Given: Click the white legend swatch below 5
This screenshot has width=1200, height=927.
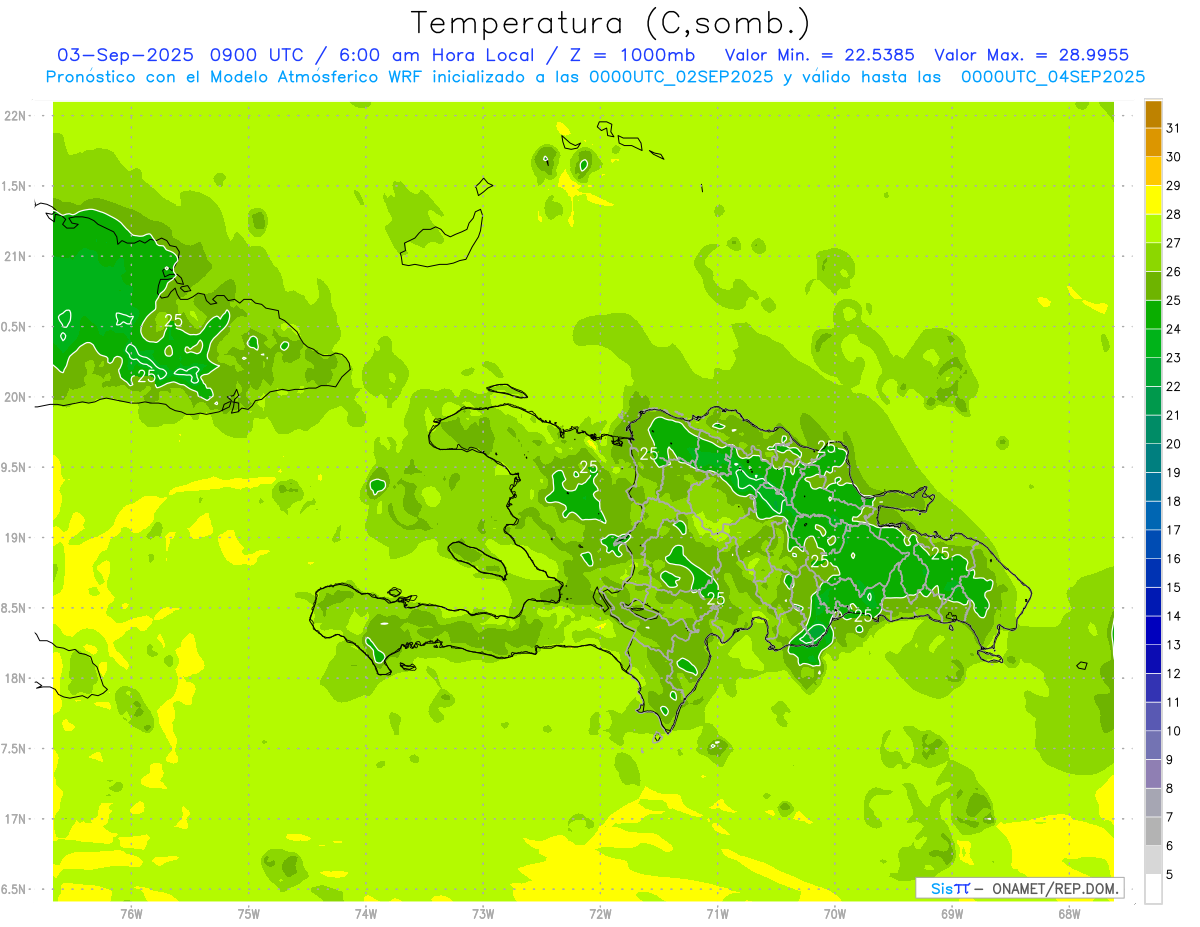Looking at the screenshot, I should coord(1153,889).
